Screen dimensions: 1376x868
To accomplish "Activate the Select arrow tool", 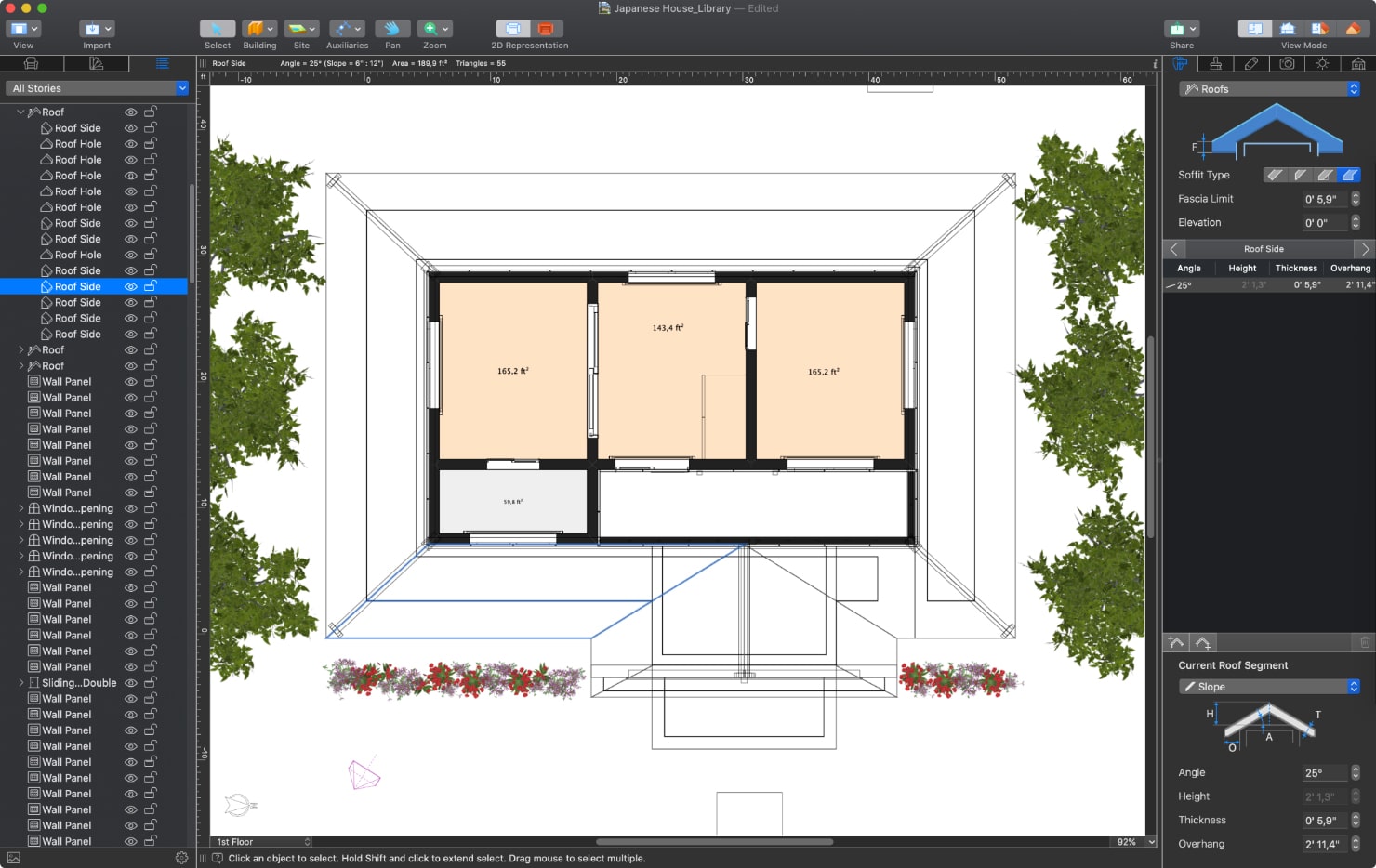I will (x=218, y=29).
